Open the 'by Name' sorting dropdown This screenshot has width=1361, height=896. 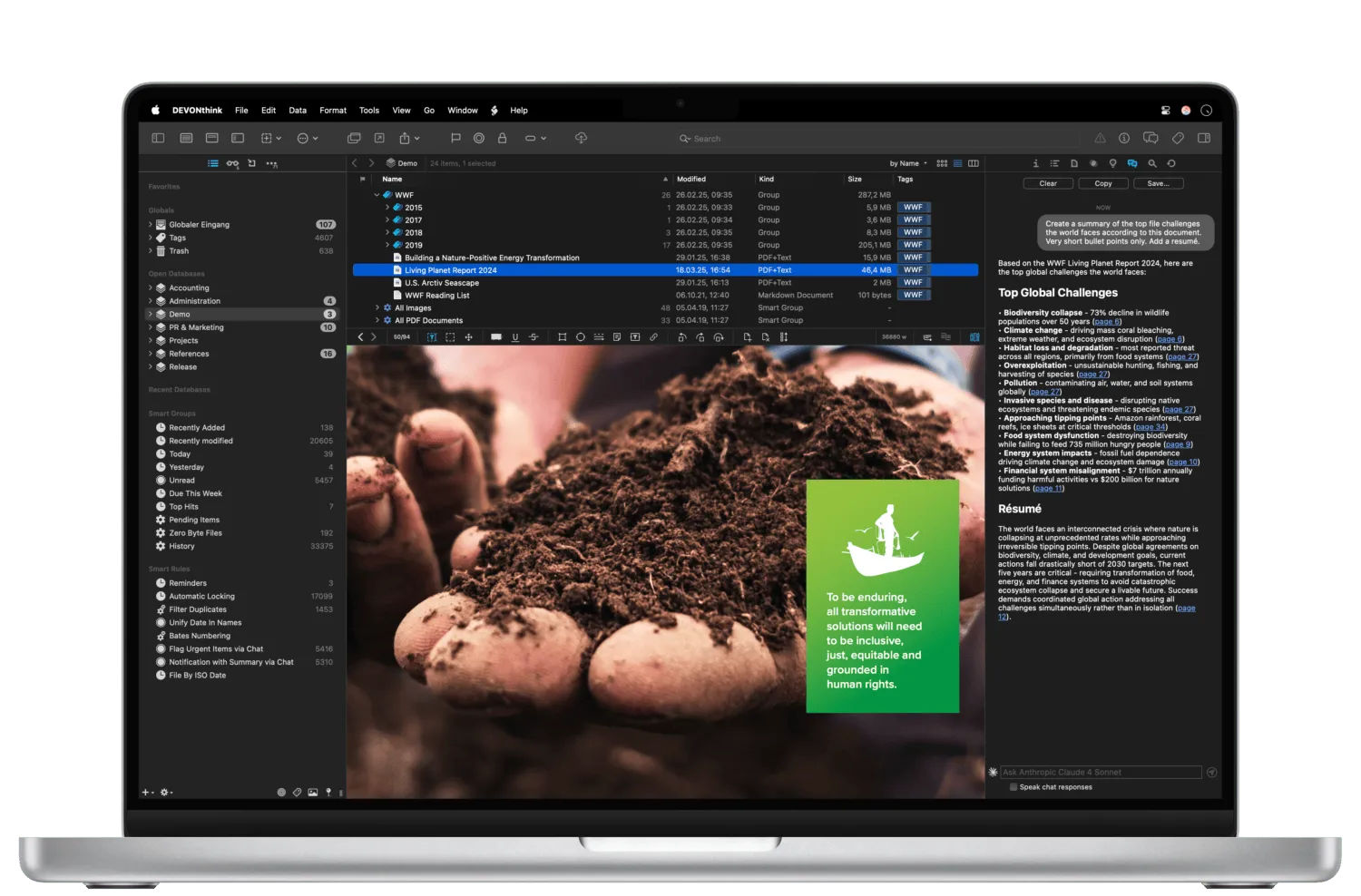pos(905,163)
